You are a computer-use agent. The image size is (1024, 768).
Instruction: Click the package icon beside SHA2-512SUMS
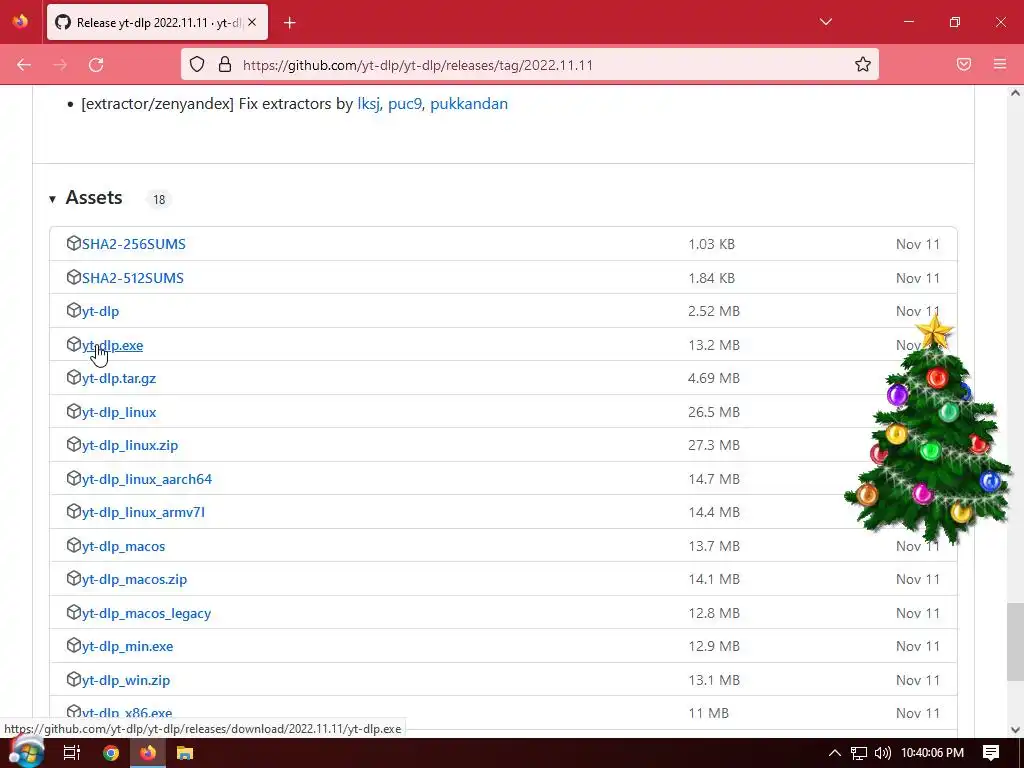pyautogui.click(x=73, y=277)
